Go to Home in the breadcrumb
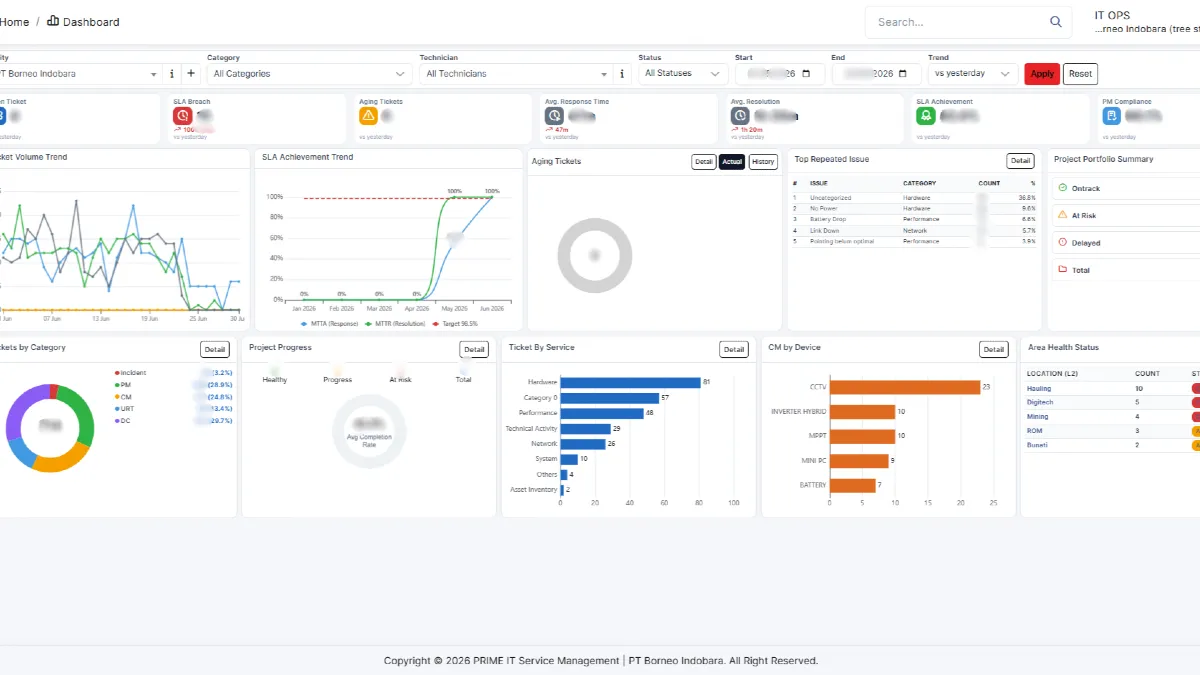This screenshot has width=1200, height=675. pyautogui.click(x=14, y=22)
